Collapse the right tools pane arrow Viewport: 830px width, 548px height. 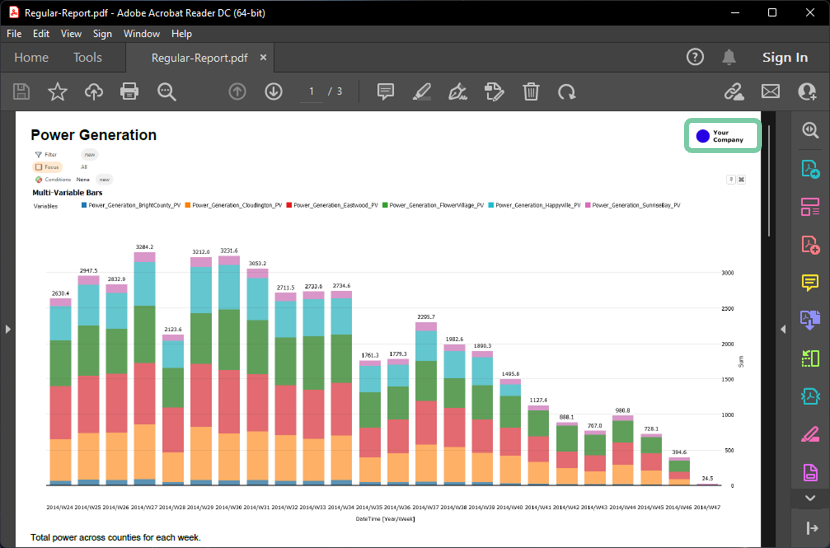coord(783,328)
